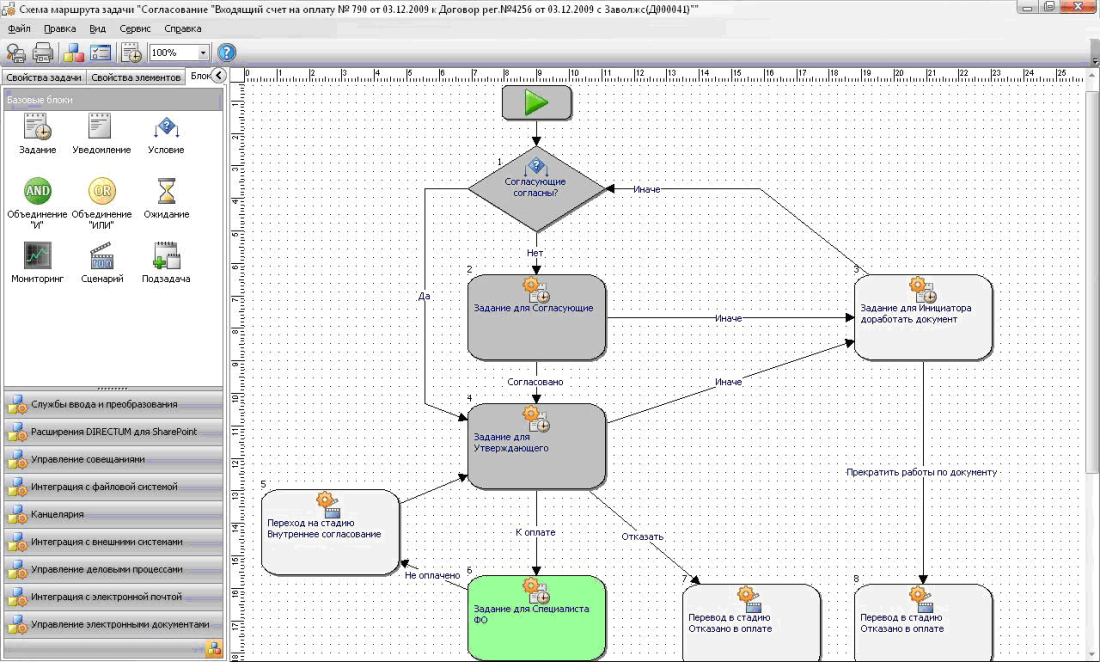1100x662 pixels.
Task: Select block 7 Перевод в стадию Отказано
Action: 751,622
